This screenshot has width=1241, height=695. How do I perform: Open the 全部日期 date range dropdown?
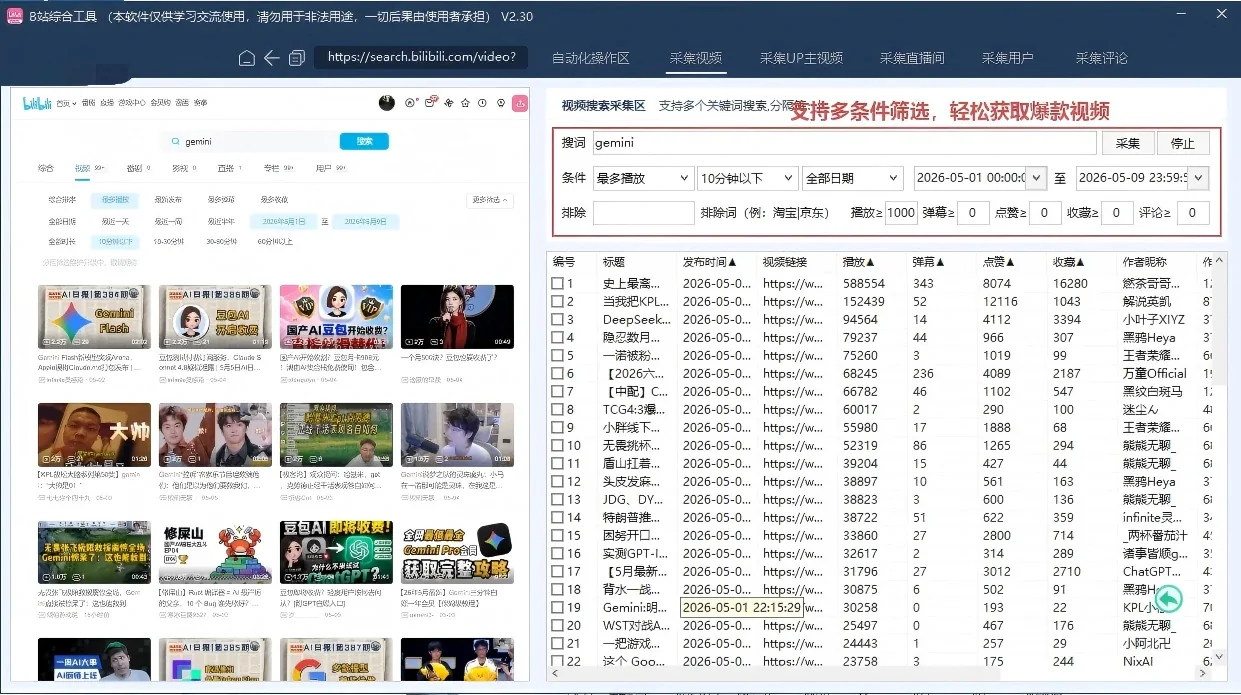tap(853, 178)
